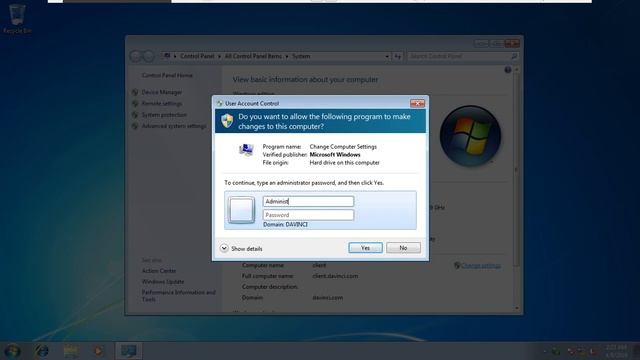Click system tray clock

(x=616, y=351)
